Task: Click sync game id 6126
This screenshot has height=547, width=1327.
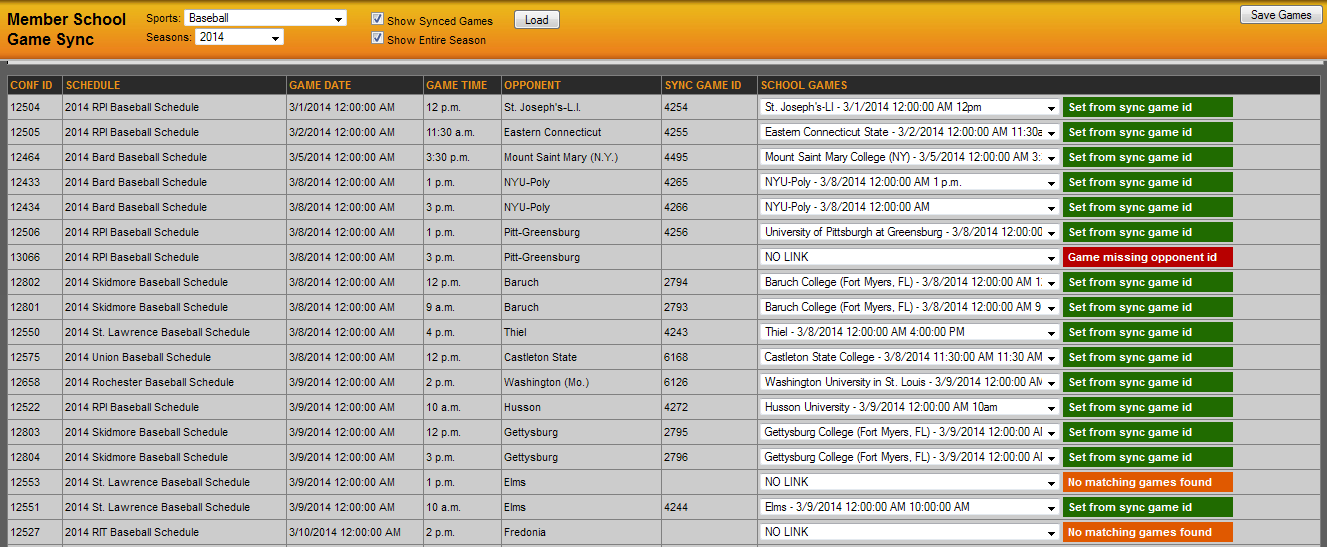Action: tap(675, 382)
